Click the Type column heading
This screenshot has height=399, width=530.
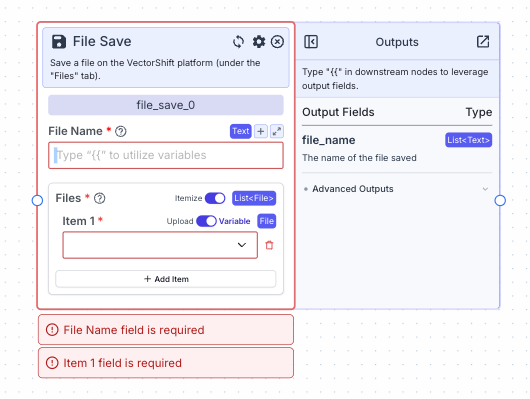click(479, 112)
